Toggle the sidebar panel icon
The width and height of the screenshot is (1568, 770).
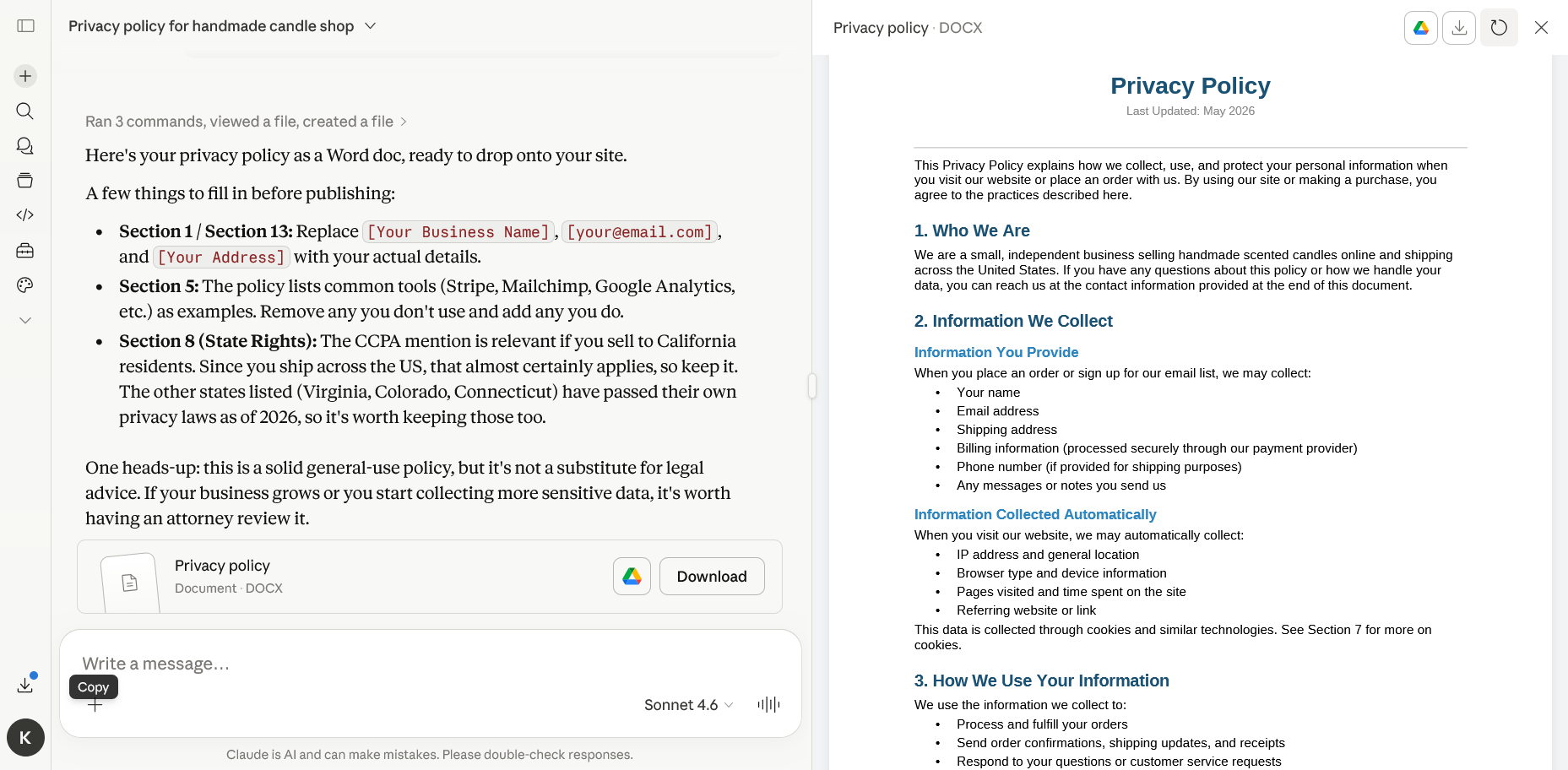coord(25,26)
